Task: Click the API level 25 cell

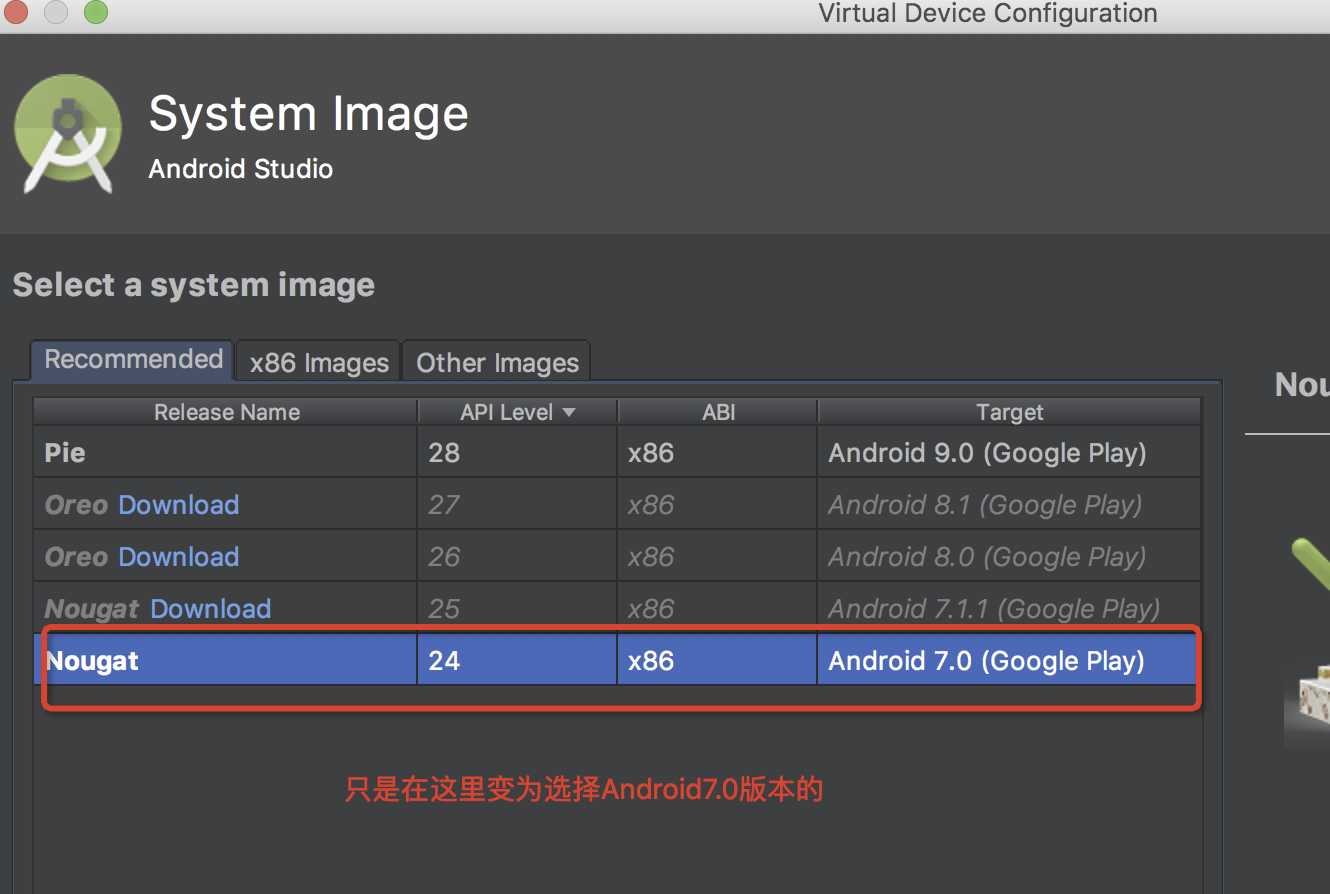Action: click(517, 609)
